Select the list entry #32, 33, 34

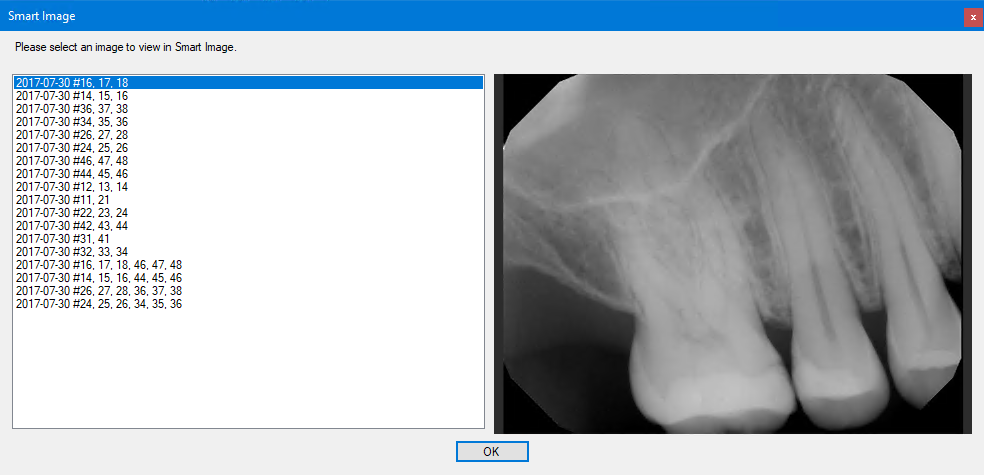click(72, 252)
